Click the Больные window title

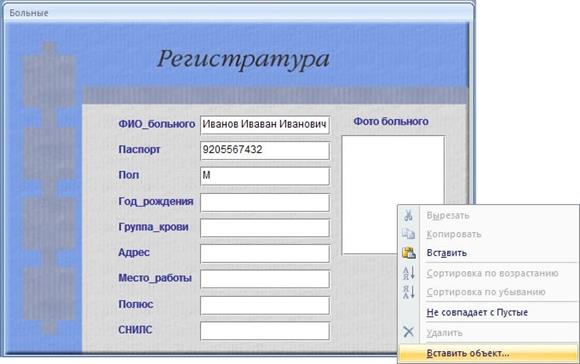click(29, 13)
